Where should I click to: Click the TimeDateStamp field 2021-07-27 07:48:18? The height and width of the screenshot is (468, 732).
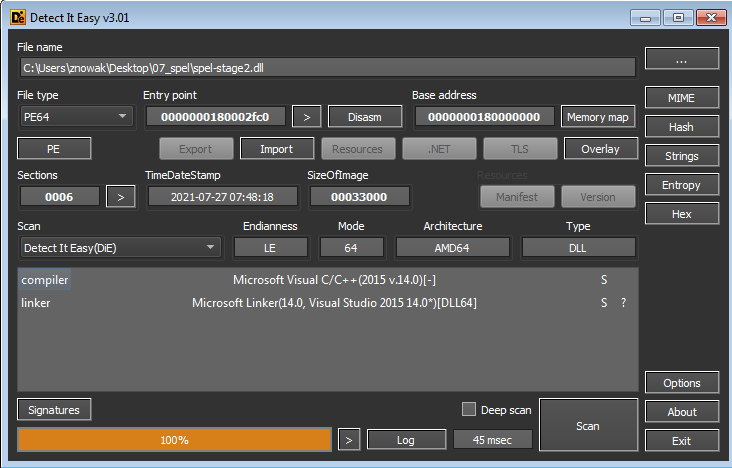223,197
